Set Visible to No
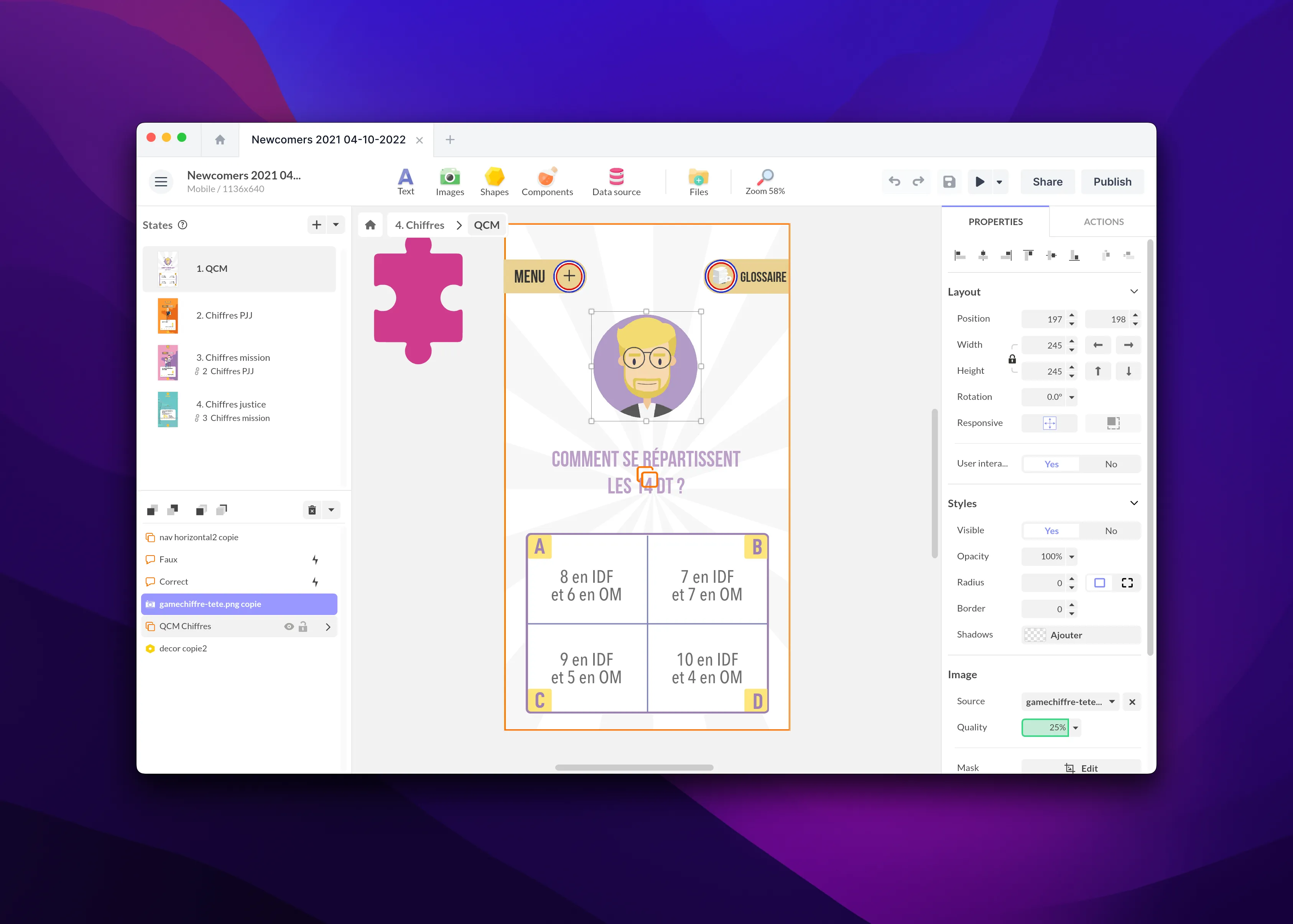The width and height of the screenshot is (1293, 924). 1110,530
